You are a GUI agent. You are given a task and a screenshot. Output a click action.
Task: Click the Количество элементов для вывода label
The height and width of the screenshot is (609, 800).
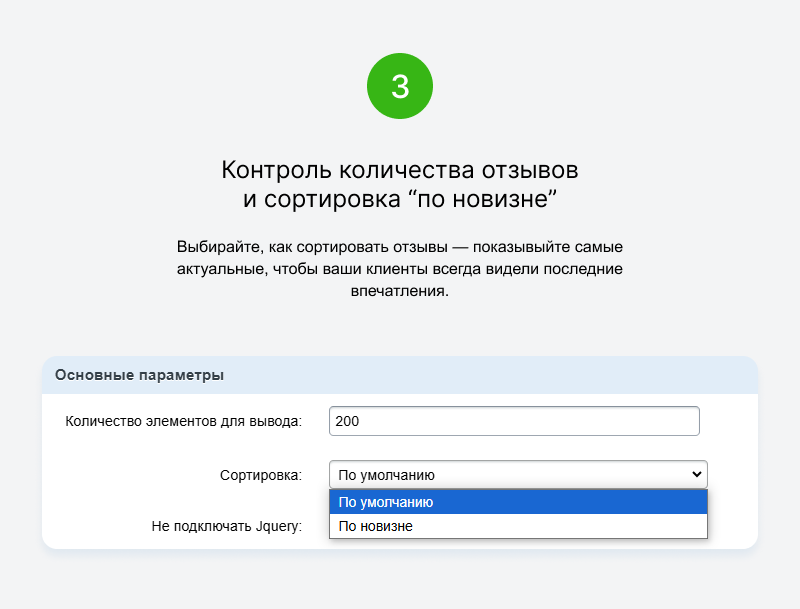[x=184, y=421]
